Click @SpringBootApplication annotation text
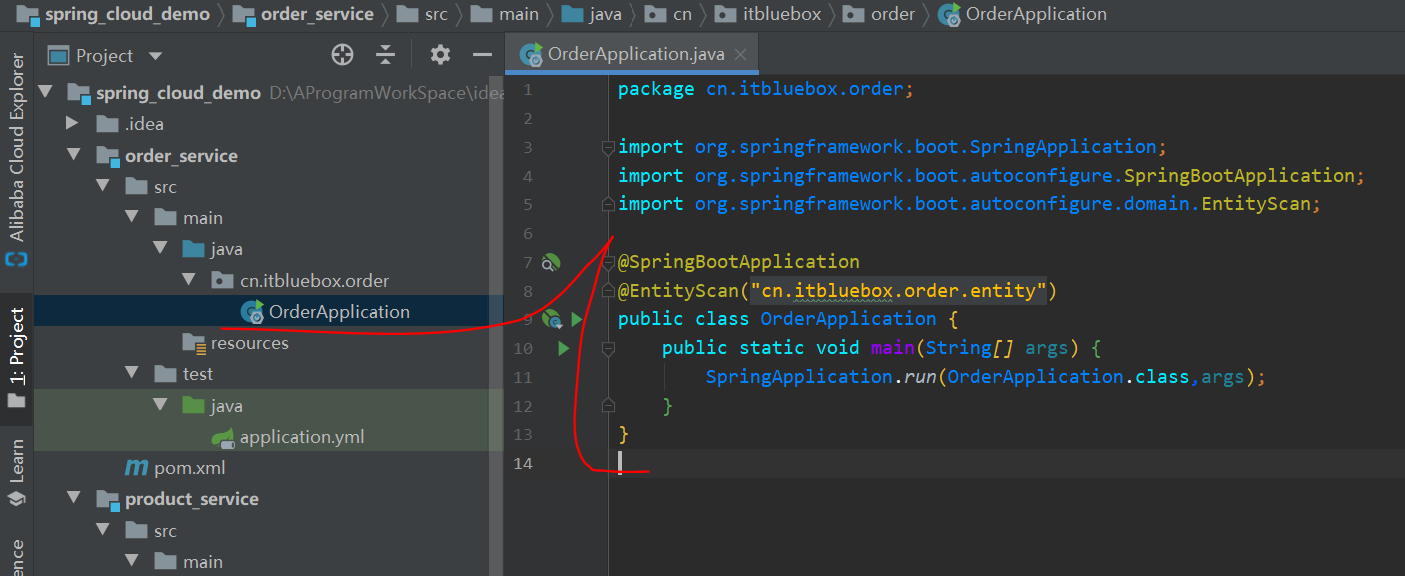1405x576 pixels. point(739,262)
